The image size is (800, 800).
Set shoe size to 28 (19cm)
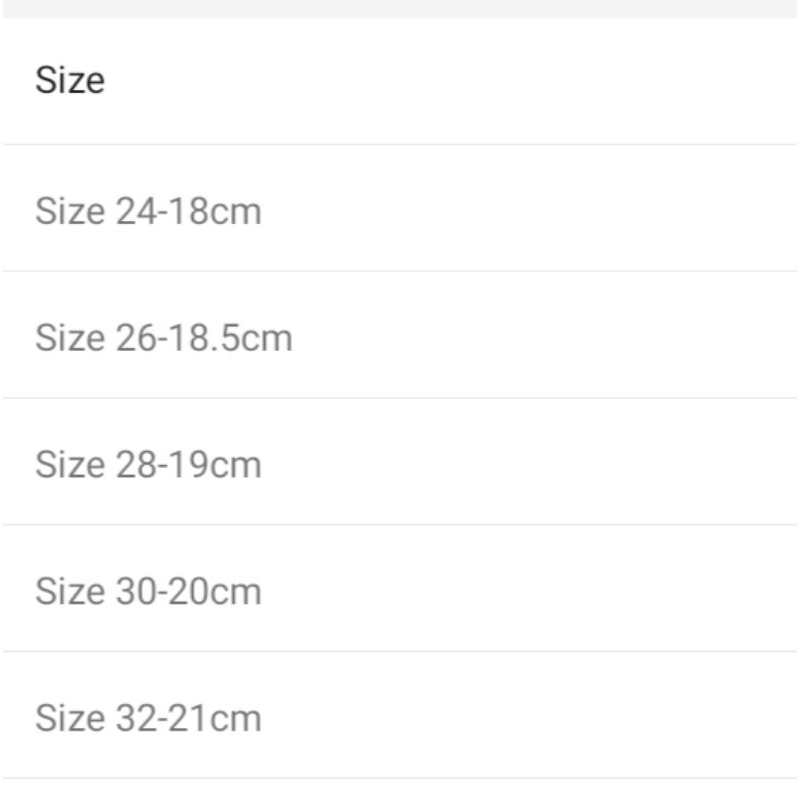148,465
